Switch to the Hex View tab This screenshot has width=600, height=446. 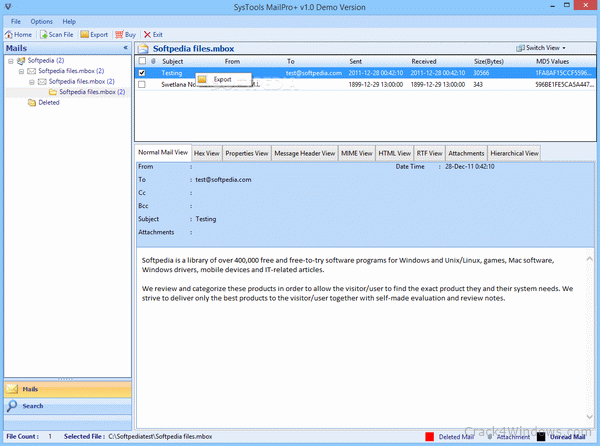(206, 153)
